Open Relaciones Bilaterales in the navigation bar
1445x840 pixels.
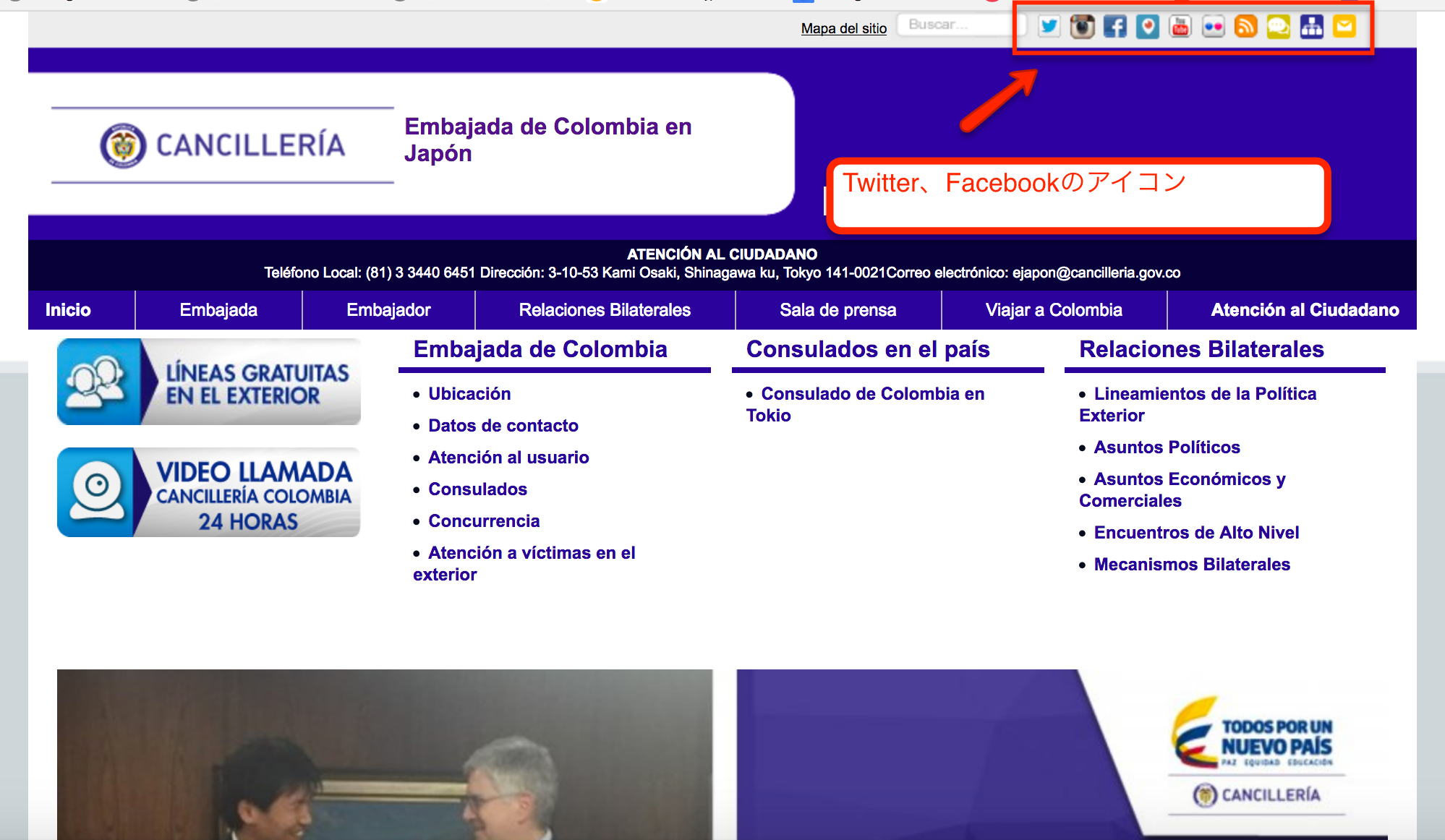[x=605, y=310]
